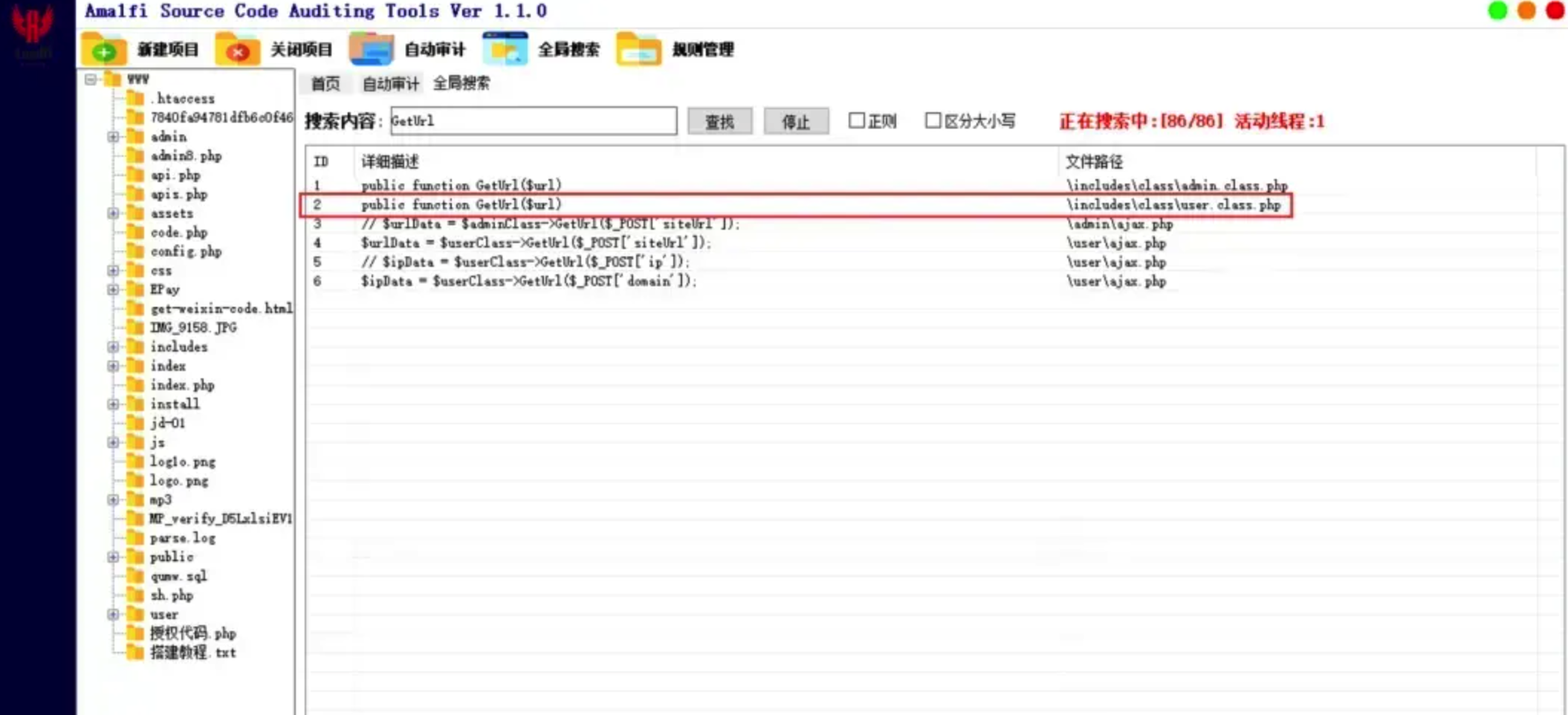Expand the assets folder node
This screenshot has width=1568, height=715.
pos(113,213)
